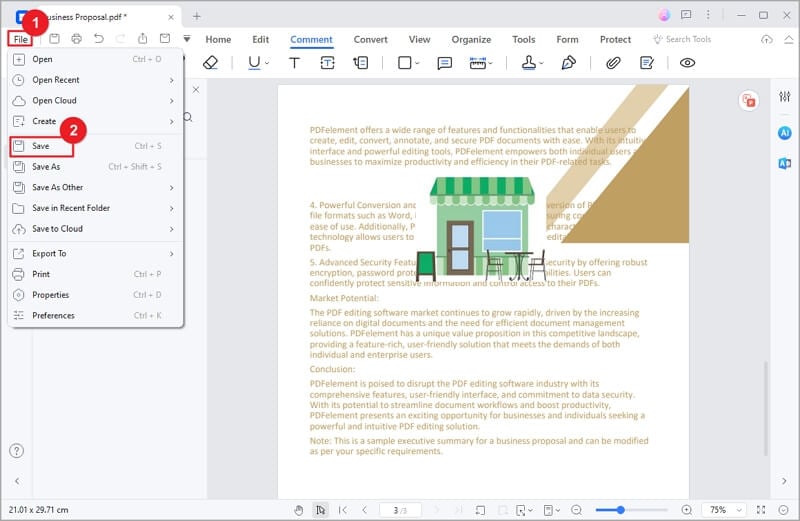Toggle comment visibility with eye icon
The width and height of the screenshot is (800, 521).
click(687, 63)
